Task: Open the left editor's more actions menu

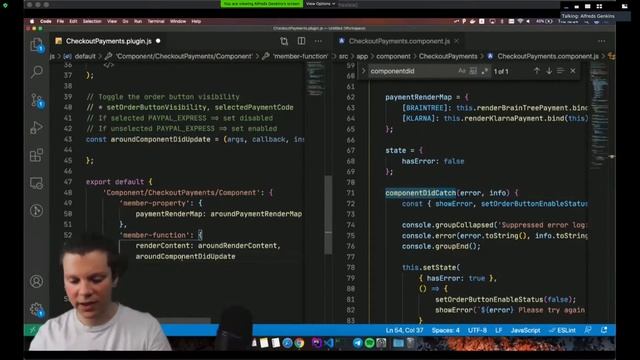Action: (x=318, y=41)
